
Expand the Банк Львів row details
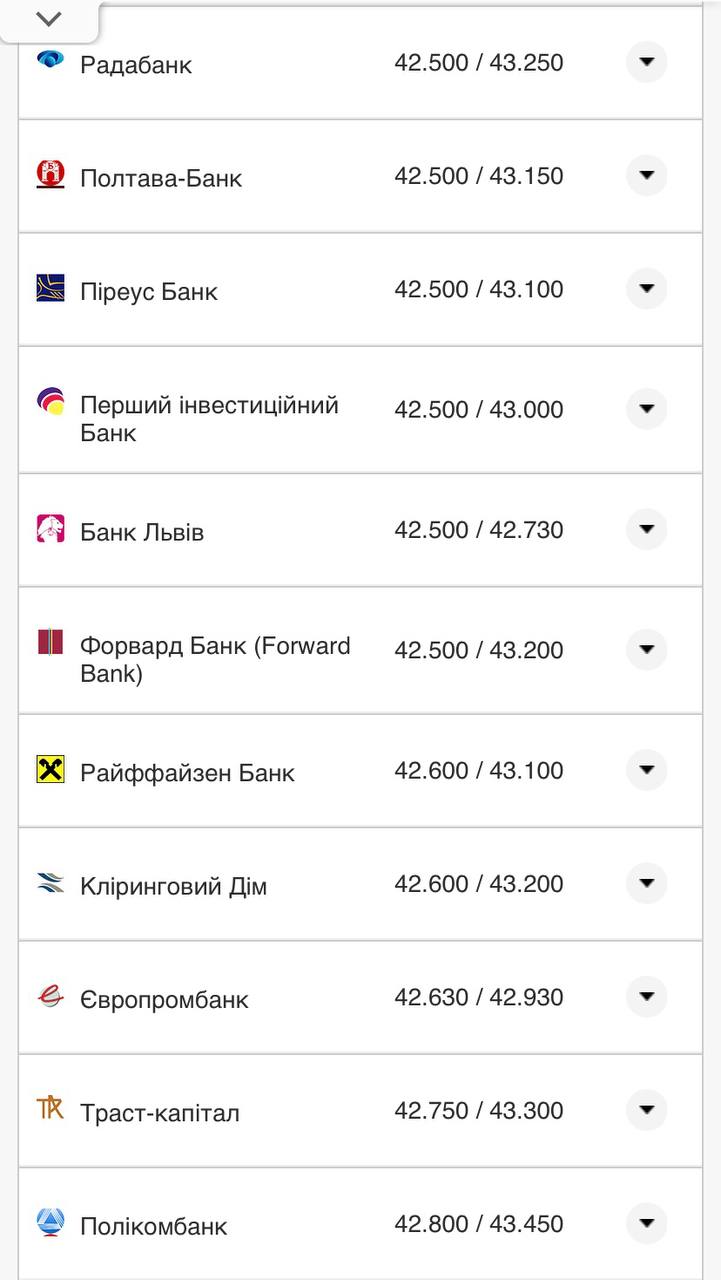click(x=647, y=529)
